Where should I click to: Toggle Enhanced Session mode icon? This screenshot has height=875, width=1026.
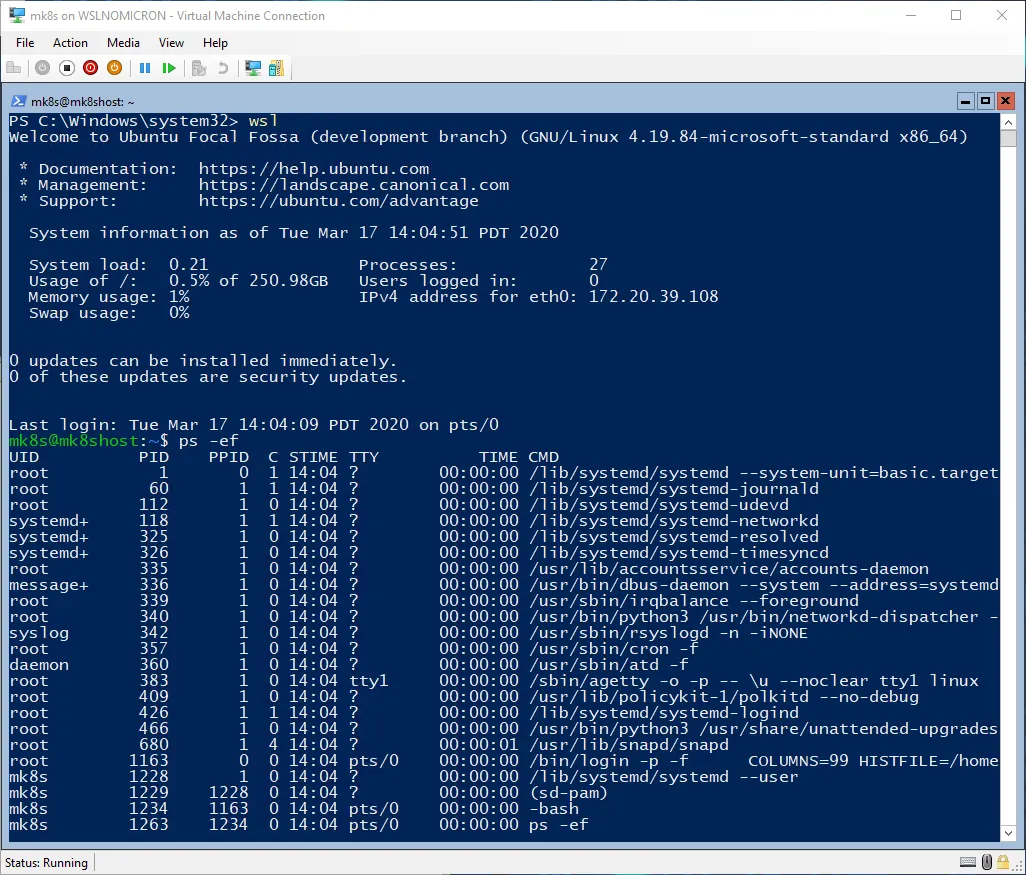point(253,68)
